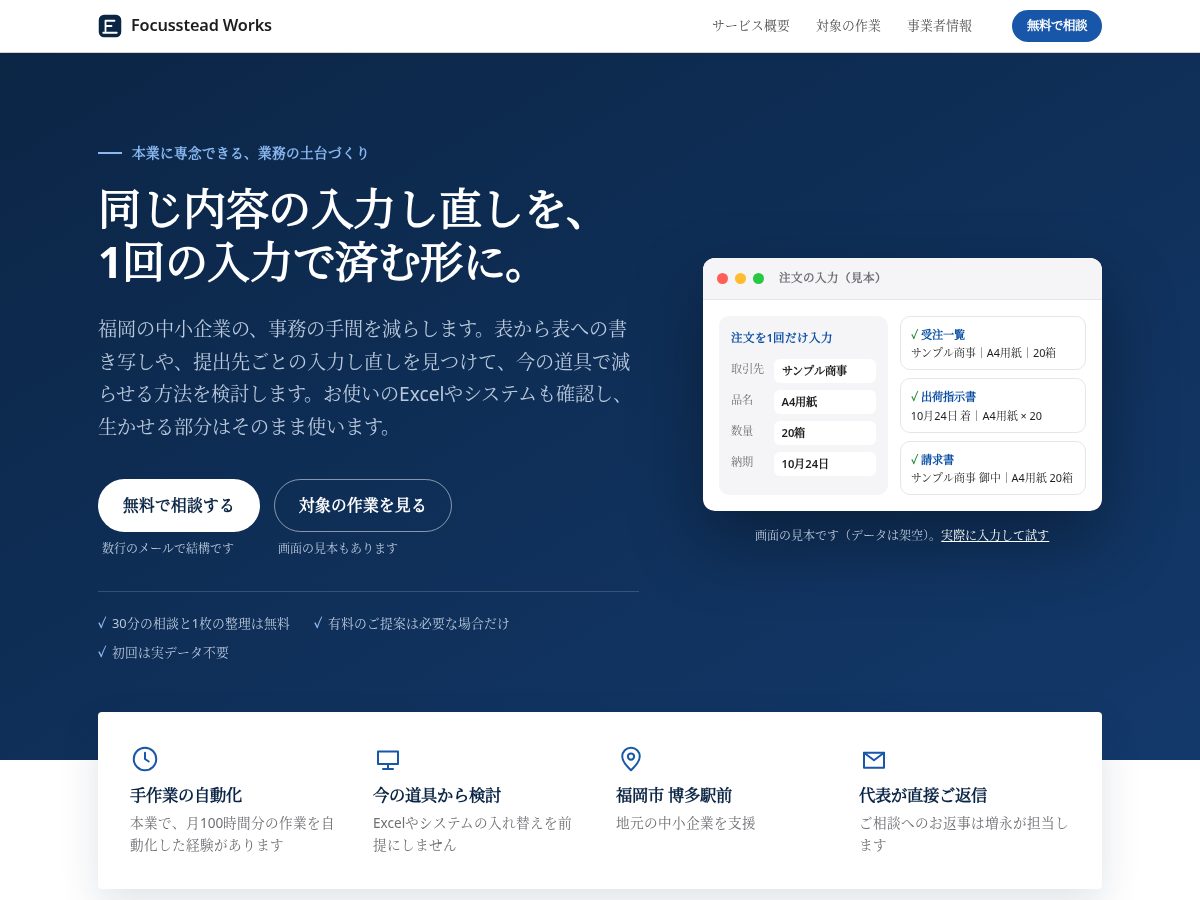Click the Focusstead Works brand name
Image resolution: width=1200 pixels, height=900 pixels.
pos(201,26)
